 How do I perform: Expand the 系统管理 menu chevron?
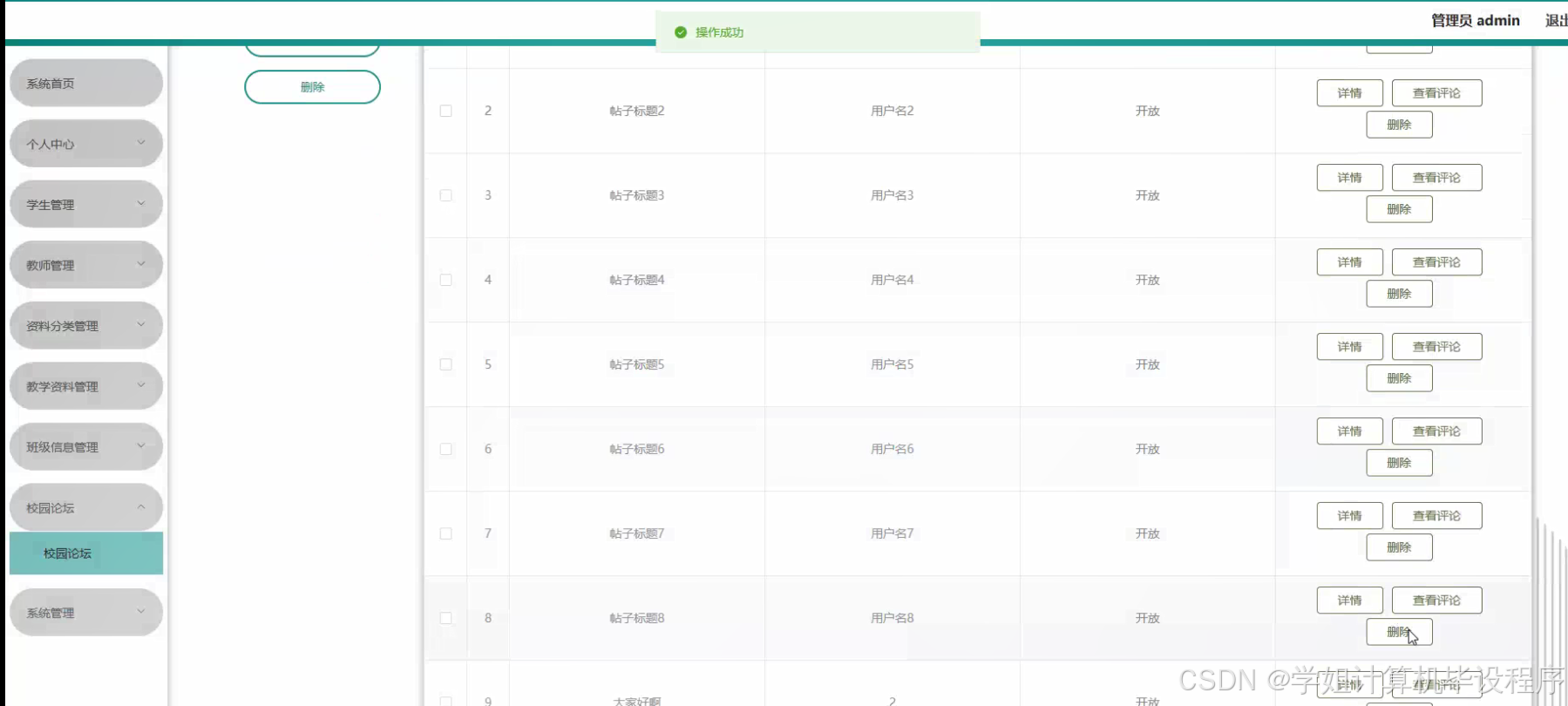coord(141,612)
